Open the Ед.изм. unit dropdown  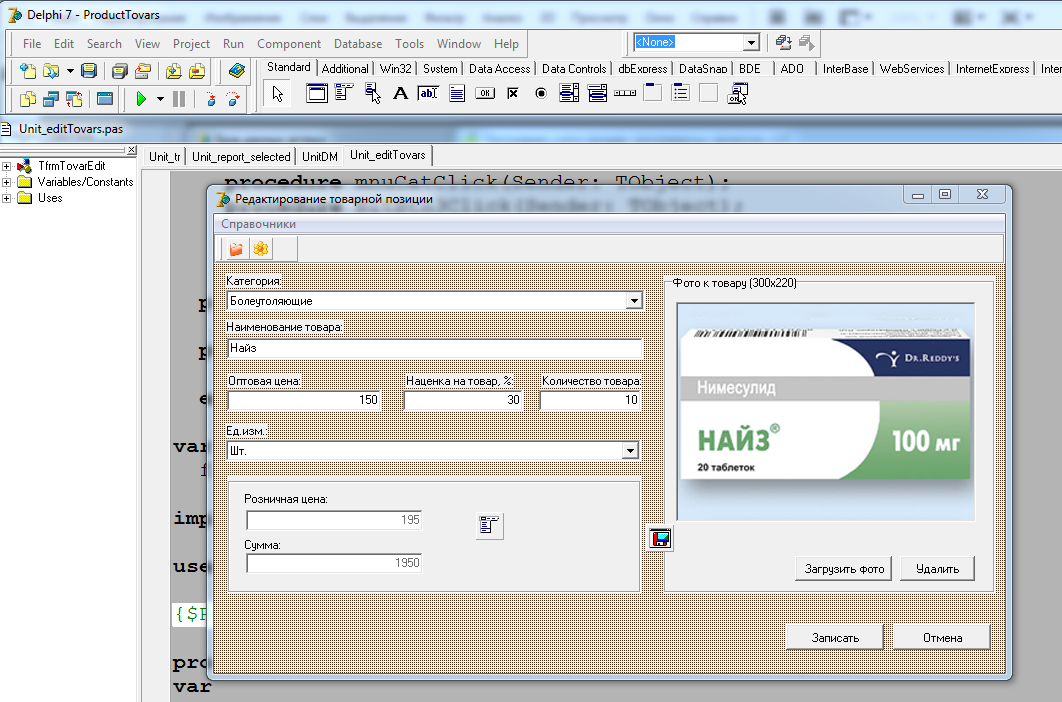coord(630,451)
